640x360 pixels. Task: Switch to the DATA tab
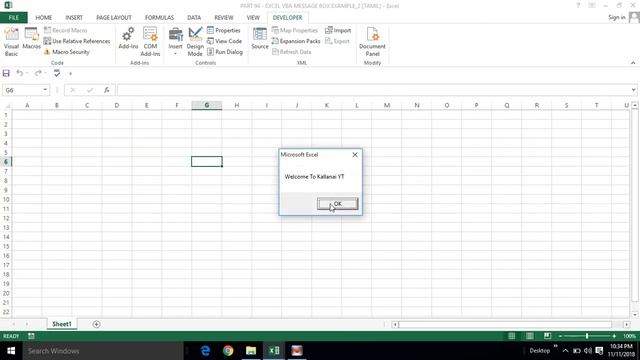pyautogui.click(x=194, y=18)
